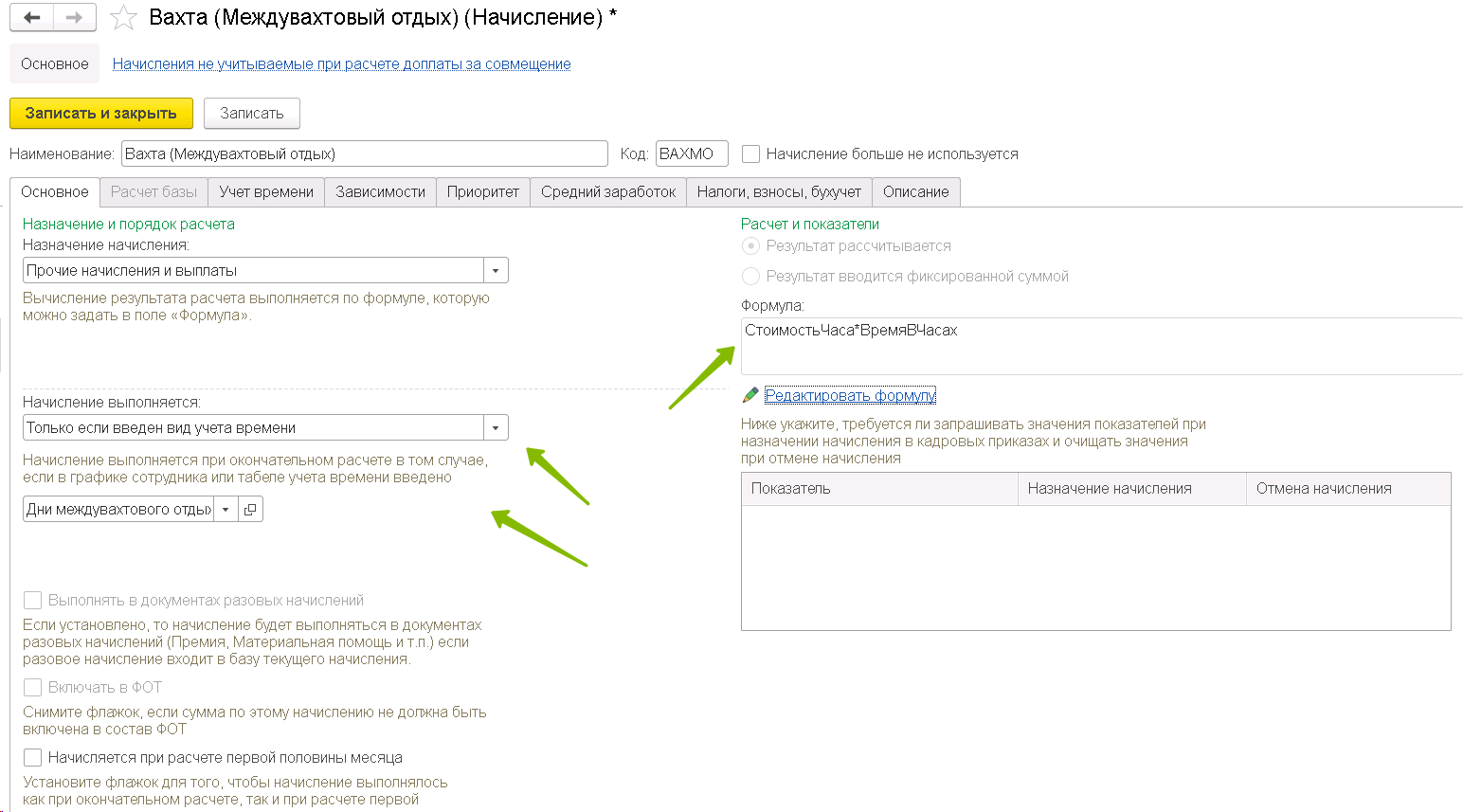Click the forward navigation arrow
This screenshot has width=1463, height=812.
[x=74, y=18]
